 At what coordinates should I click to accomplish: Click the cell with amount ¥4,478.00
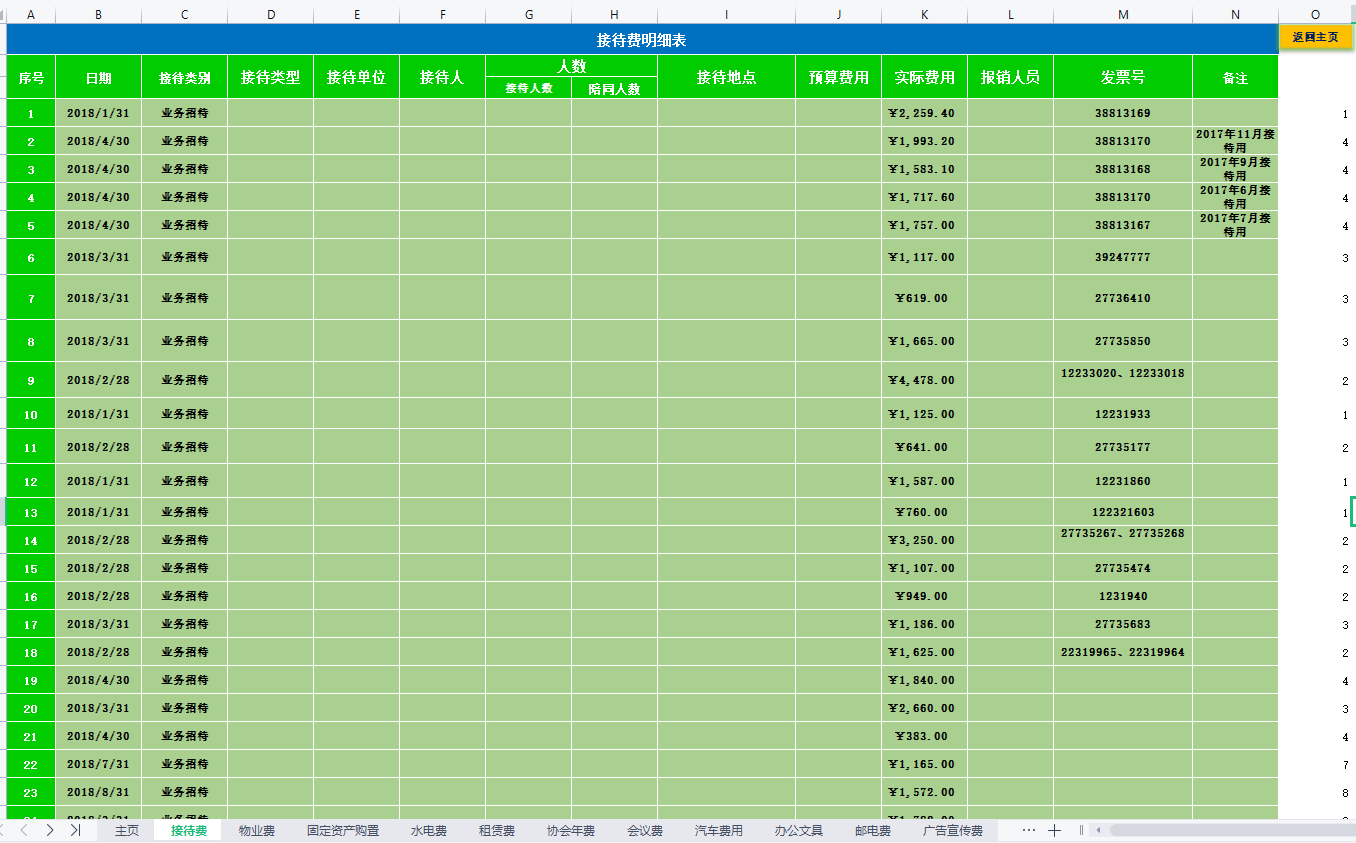click(924, 380)
